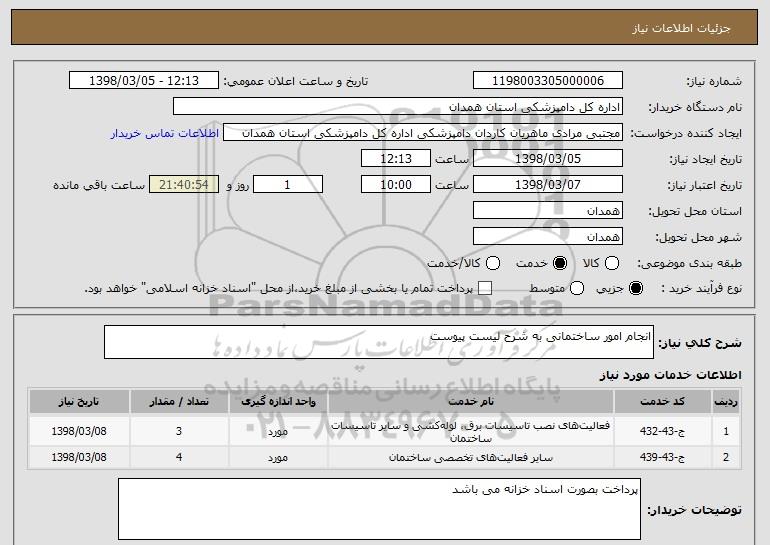The height and width of the screenshot is (545, 770).
Task: Click the کد خدمت column header
Action: tap(662, 402)
